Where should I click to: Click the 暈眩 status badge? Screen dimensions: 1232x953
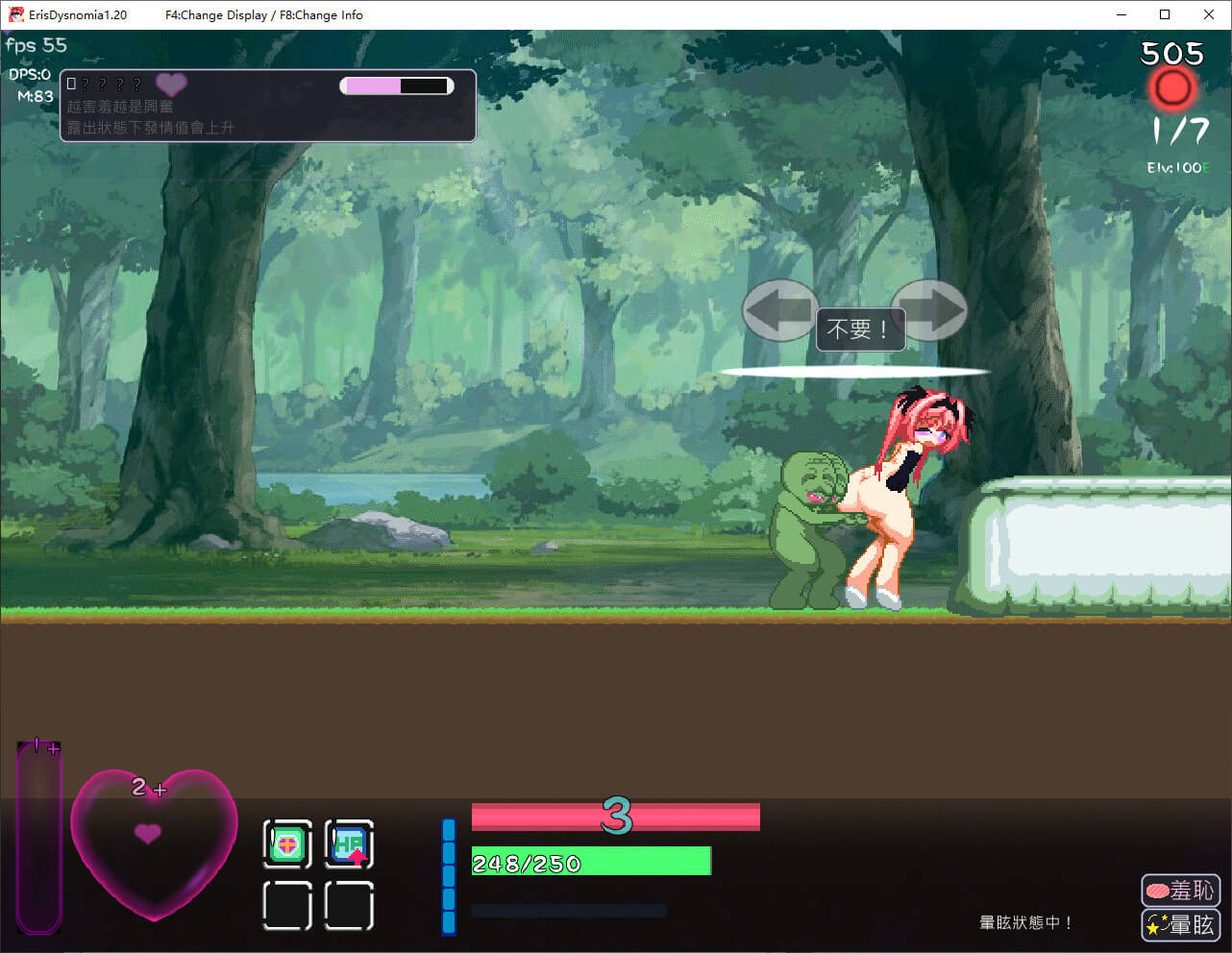pyautogui.click(x=1180, y=924)
